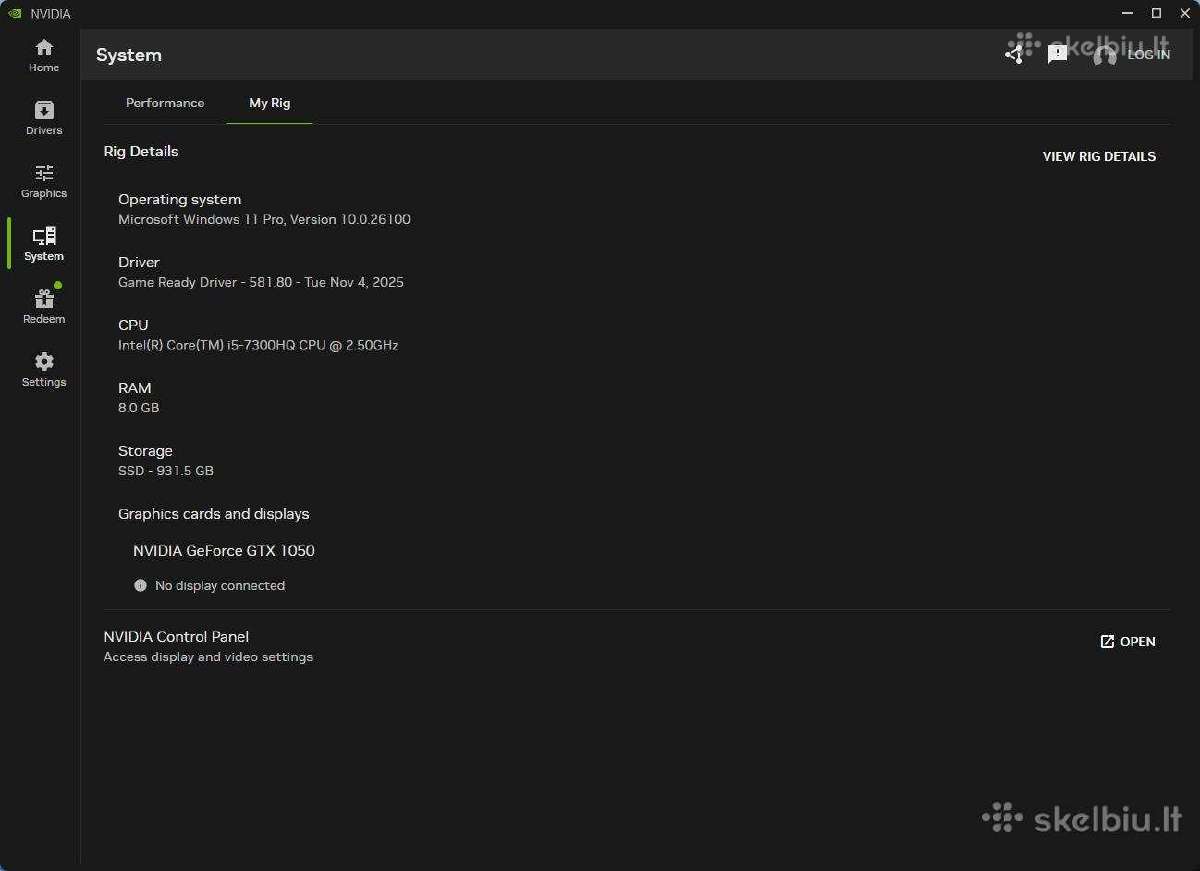Click the SSD - 931.5 GB value
1200x871 pixels.
click(x=166, y=471)
